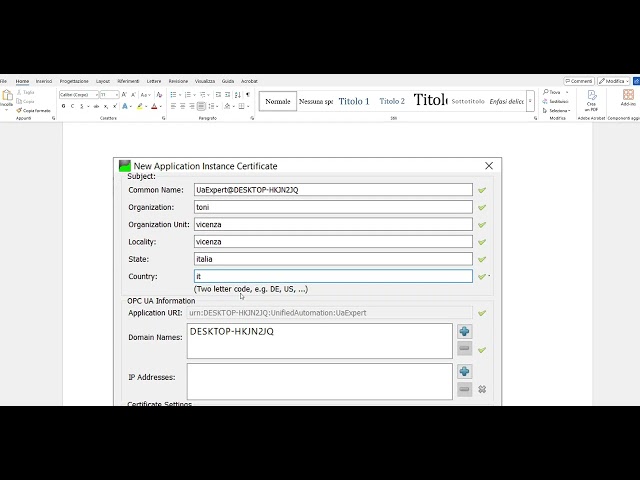Toggle underline S formatting

(82, 106)
